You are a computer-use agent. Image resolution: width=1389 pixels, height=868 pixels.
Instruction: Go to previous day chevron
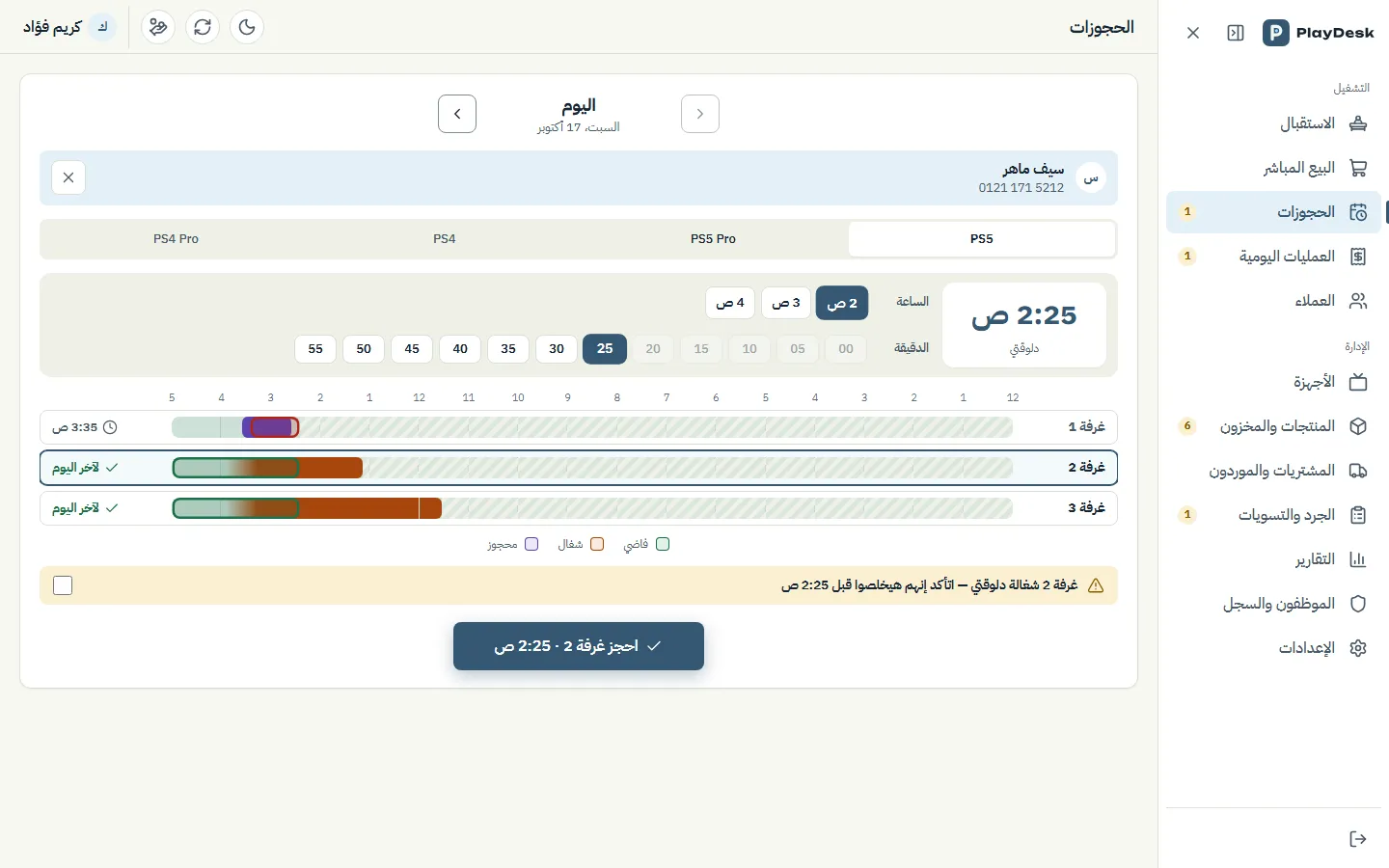(x=700, y=114)
